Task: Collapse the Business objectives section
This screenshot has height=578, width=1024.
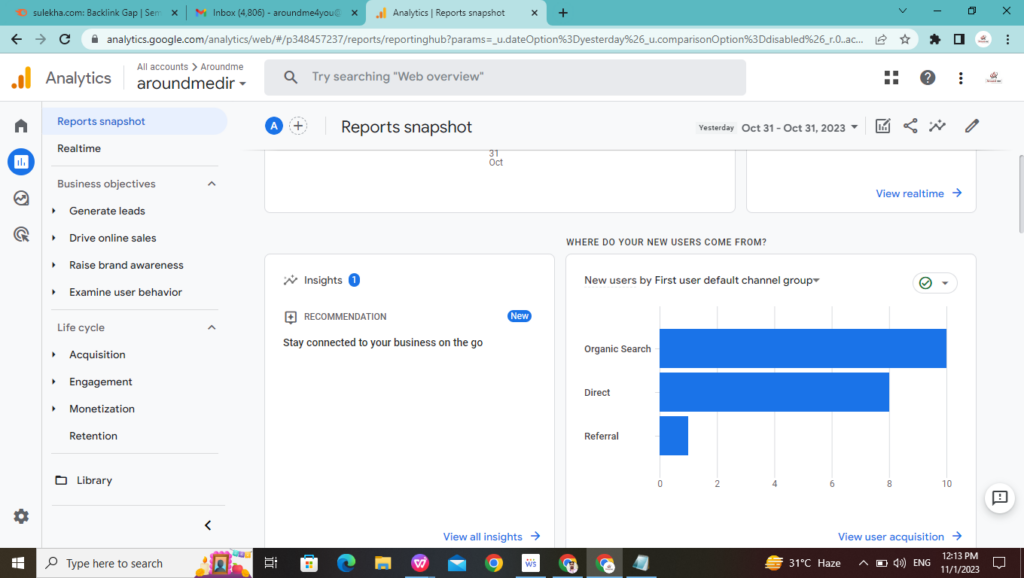Action: pyautogui.click(x=210, y=183)
